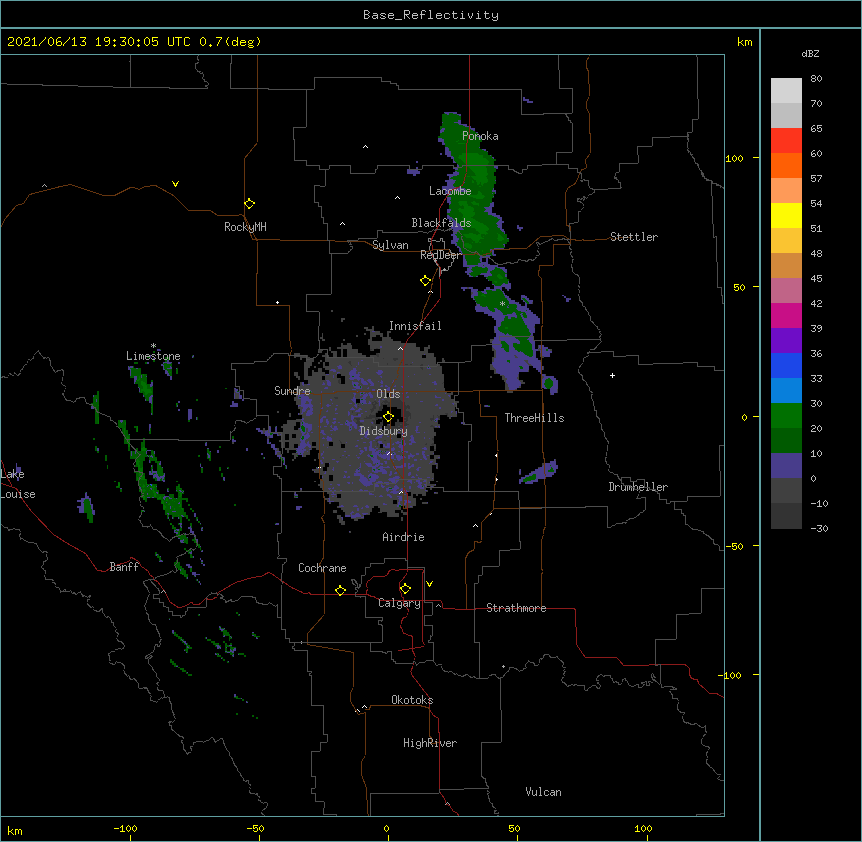Click the Cochrane label

[x=322, y=568]
